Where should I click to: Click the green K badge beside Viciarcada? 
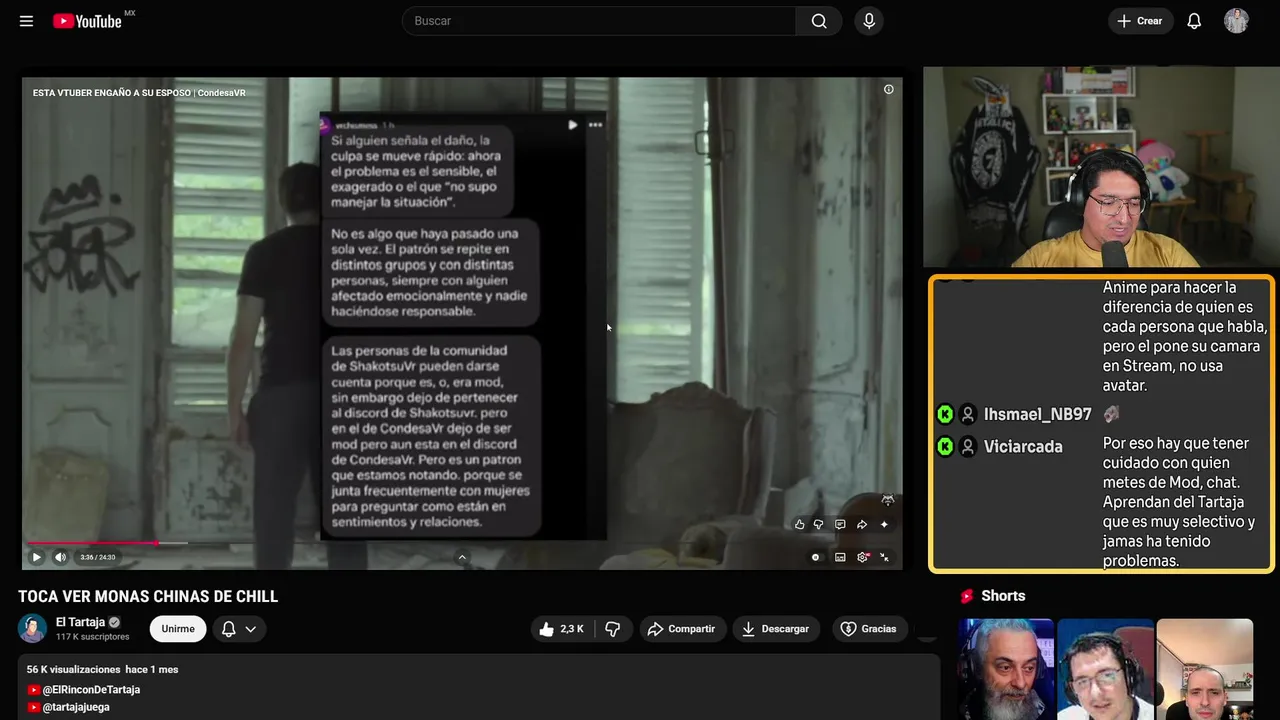point(945,447)
